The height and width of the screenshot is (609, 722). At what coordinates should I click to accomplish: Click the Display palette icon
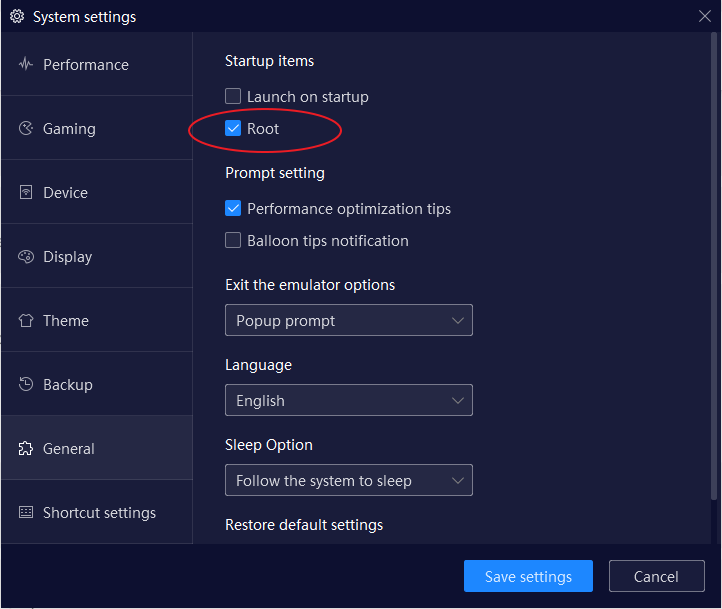pos(26,257)
